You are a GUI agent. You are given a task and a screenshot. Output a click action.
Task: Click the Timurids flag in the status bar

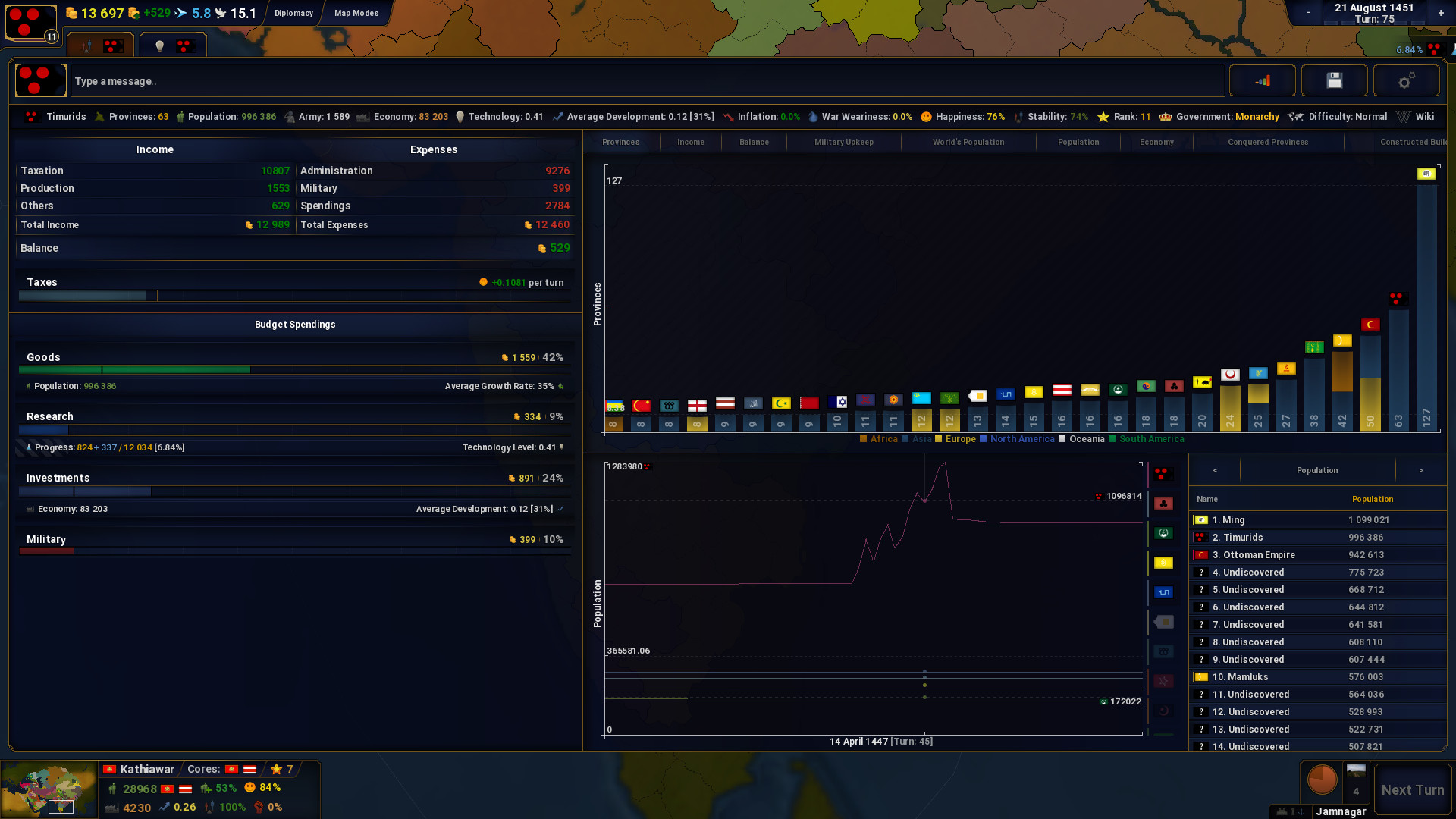tap(30, 116)
